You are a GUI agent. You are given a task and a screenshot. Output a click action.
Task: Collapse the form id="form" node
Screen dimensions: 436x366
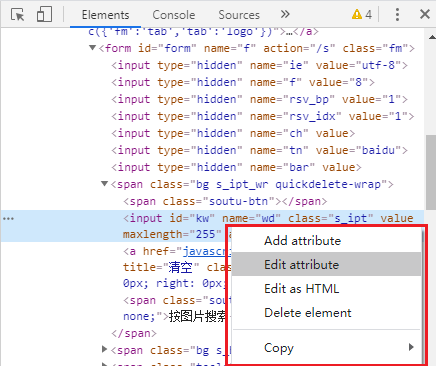92,48
